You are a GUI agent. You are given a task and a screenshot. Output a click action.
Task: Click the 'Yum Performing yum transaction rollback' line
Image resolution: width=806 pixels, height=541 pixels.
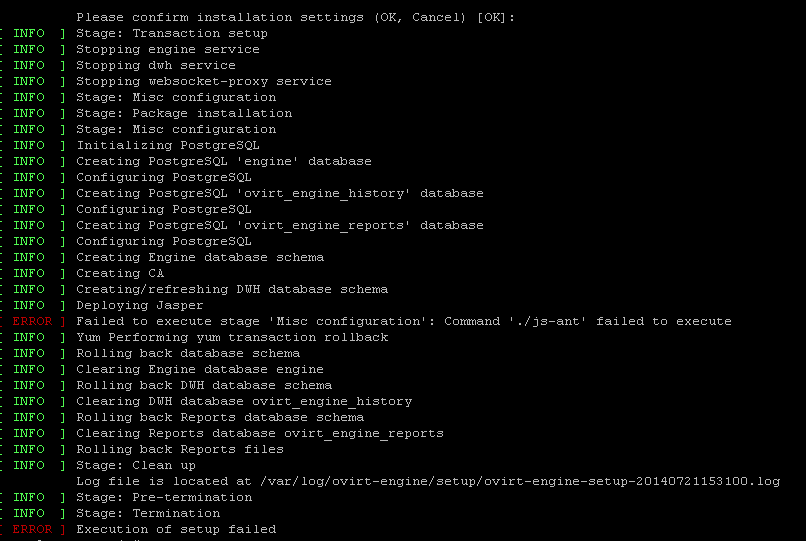(232, 337)
